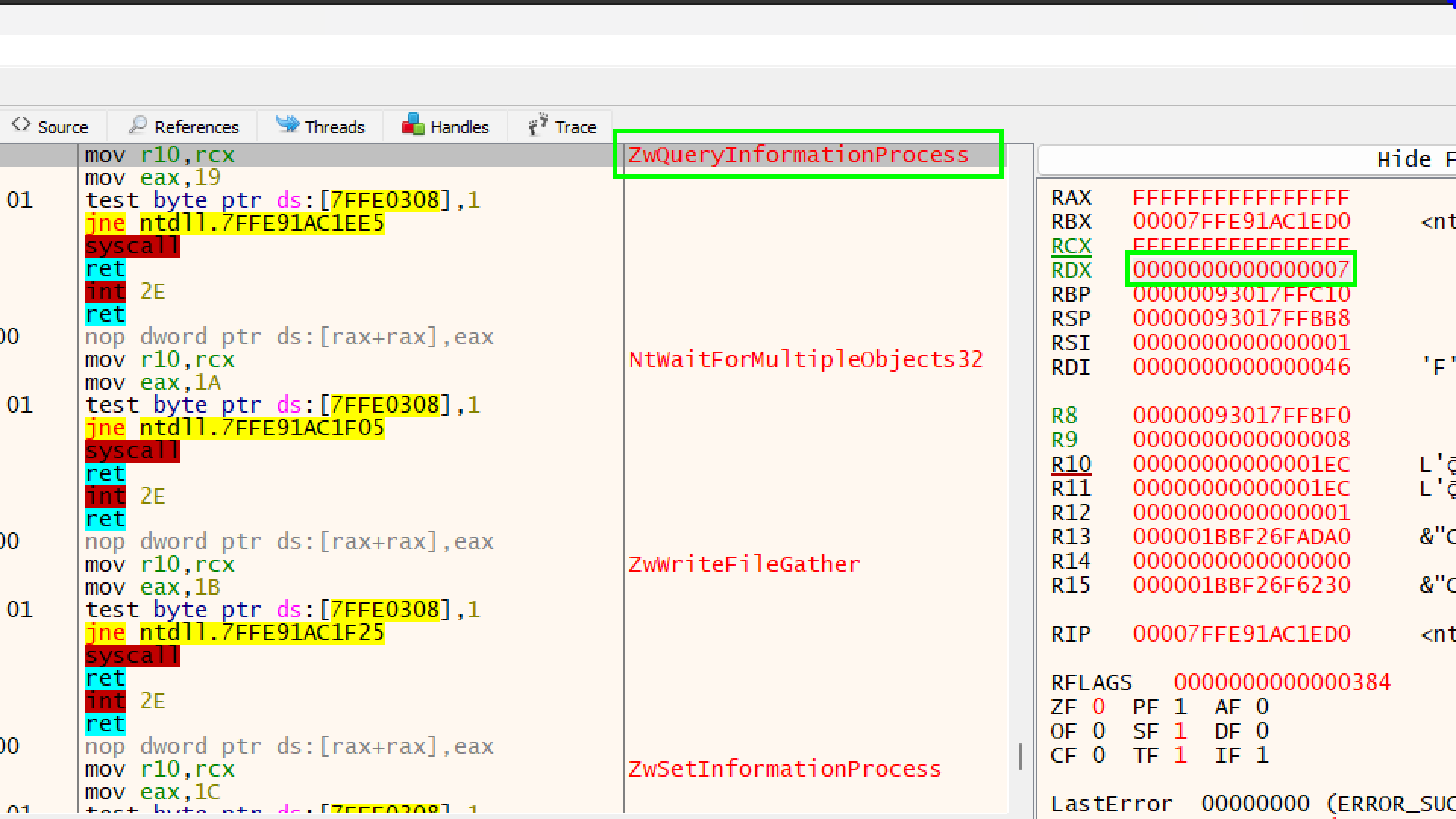Select the NtWaitForMultipleObjects32 comment label

(805, 359)
